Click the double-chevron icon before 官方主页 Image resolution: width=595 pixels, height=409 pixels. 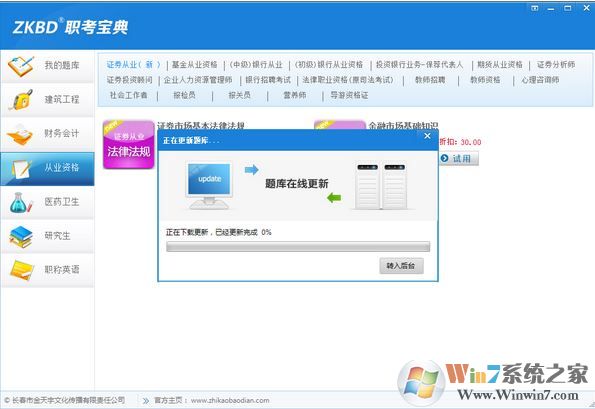pos(146,401)
